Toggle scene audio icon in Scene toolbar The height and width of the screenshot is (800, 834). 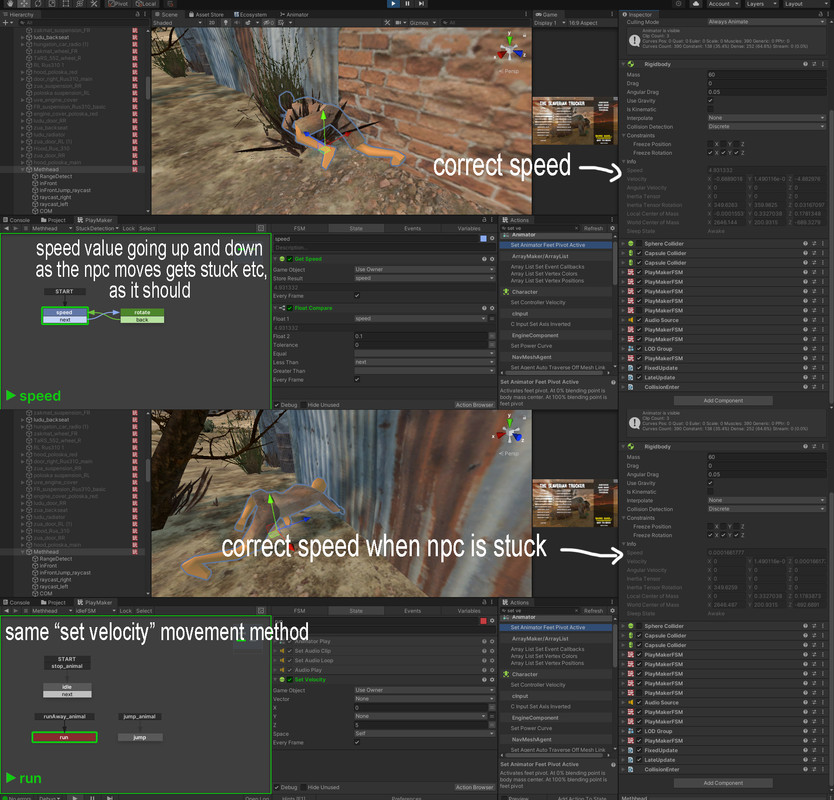[237, 23]
